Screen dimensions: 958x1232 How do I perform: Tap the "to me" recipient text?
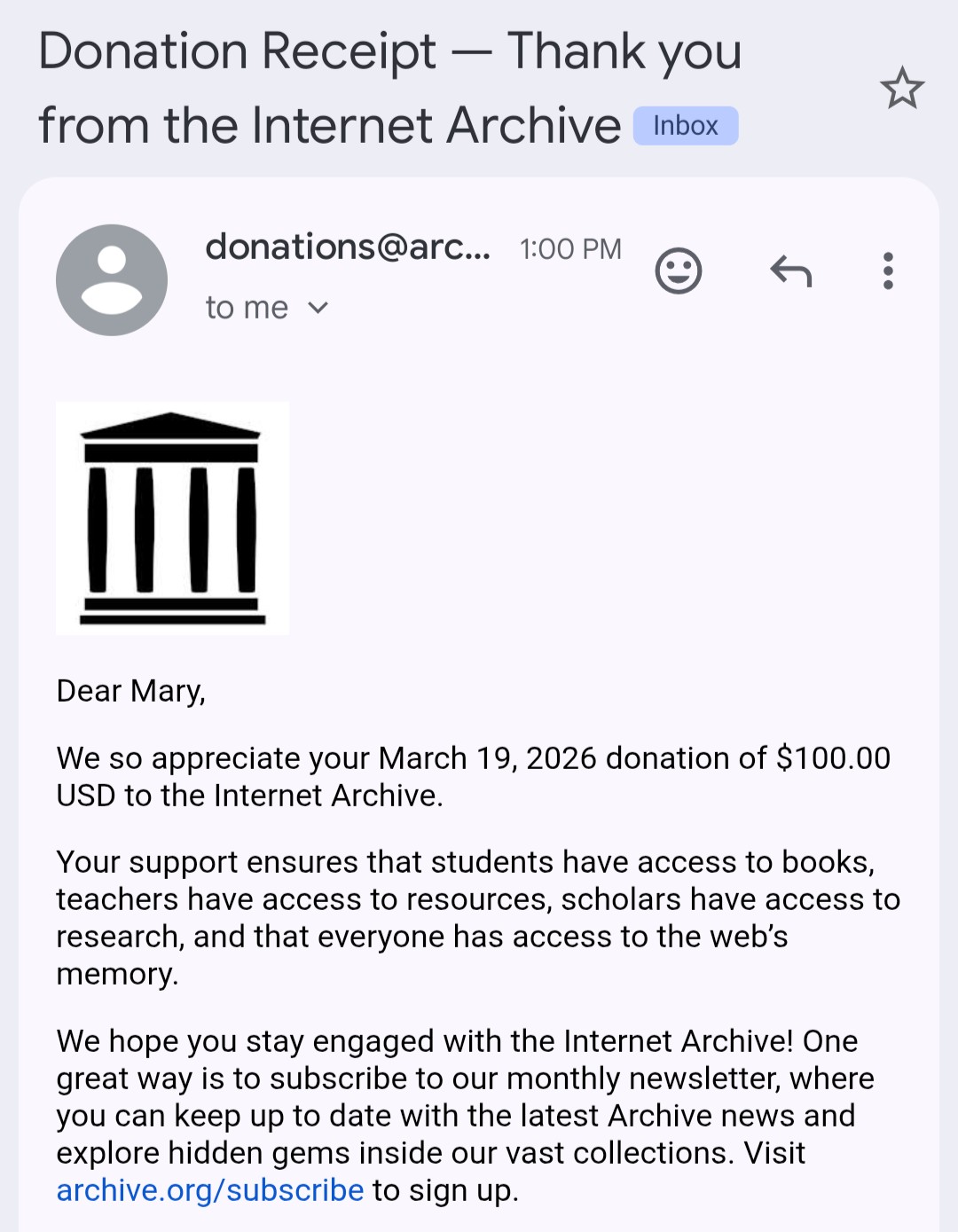(x=247, y=308)
